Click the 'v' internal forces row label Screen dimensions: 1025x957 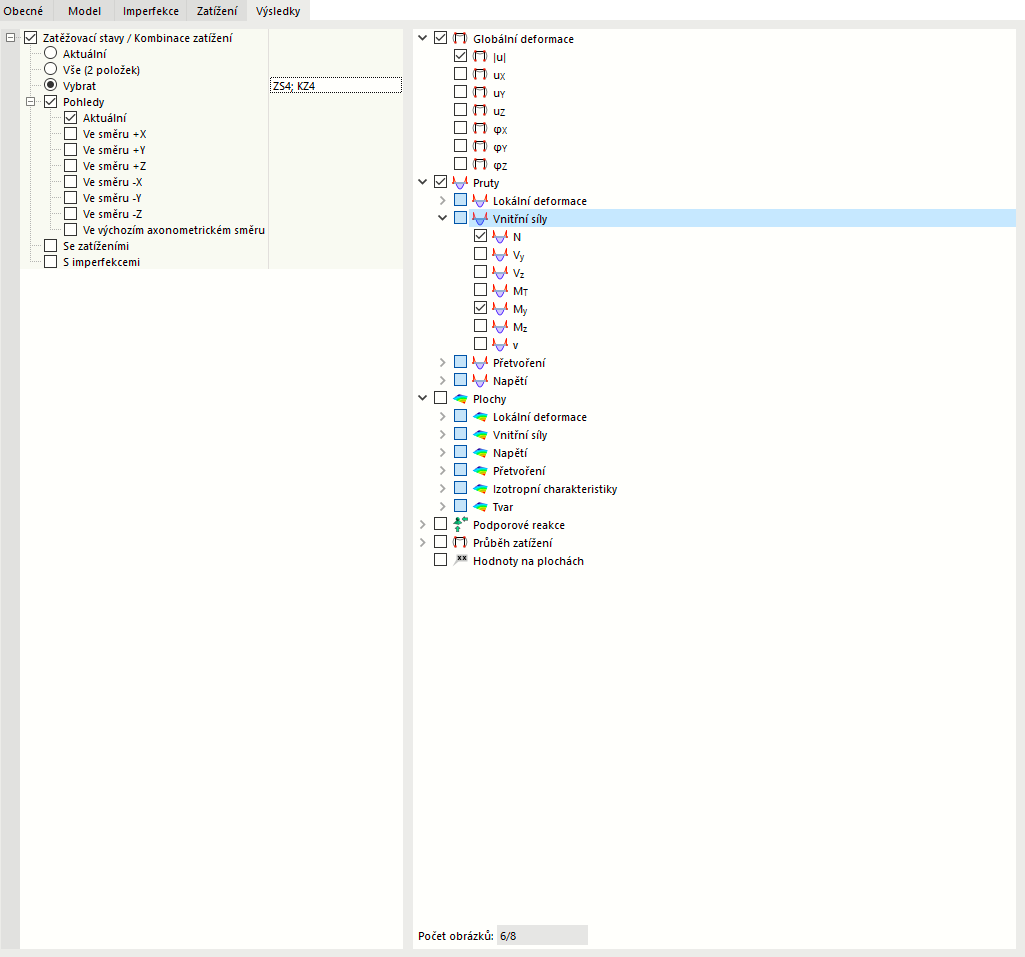516,345
